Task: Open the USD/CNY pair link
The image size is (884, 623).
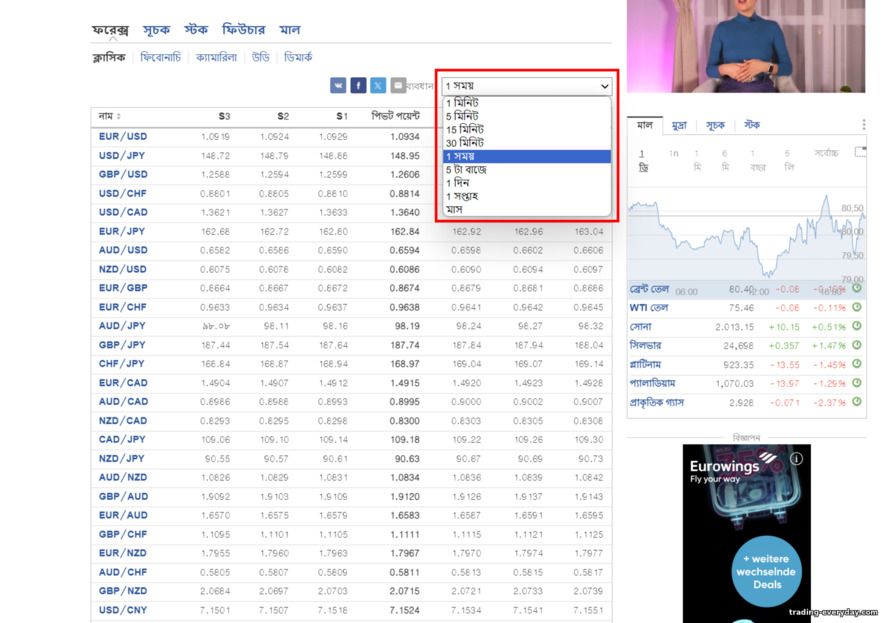Action: pyautogui.click(x=123, y=610)
